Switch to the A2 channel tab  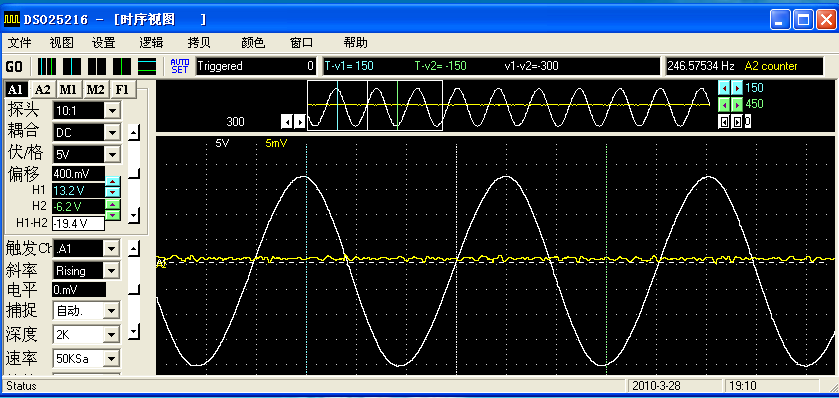43,90
